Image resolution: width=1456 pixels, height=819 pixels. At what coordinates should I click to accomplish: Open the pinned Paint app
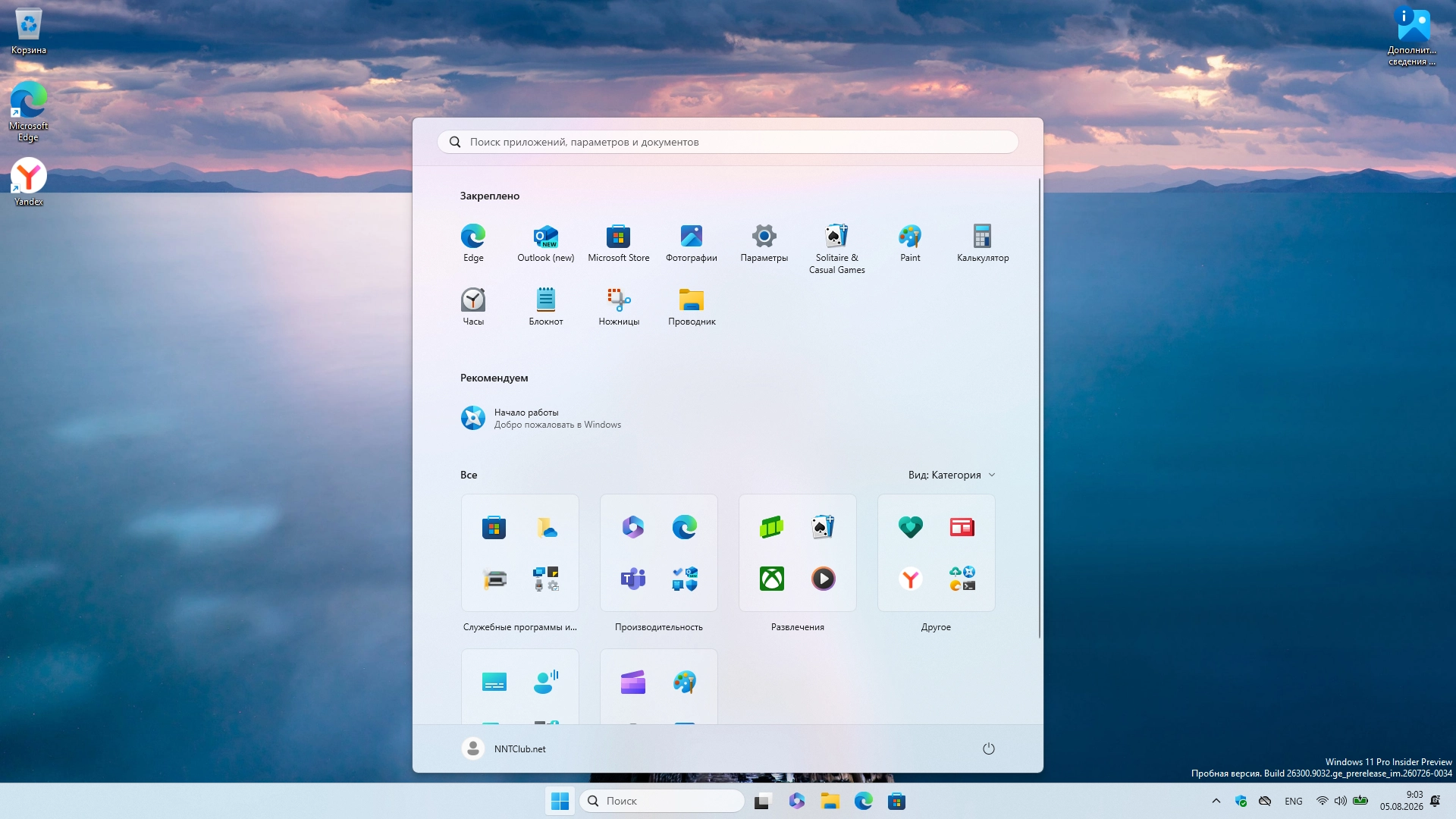click(910, 243)
